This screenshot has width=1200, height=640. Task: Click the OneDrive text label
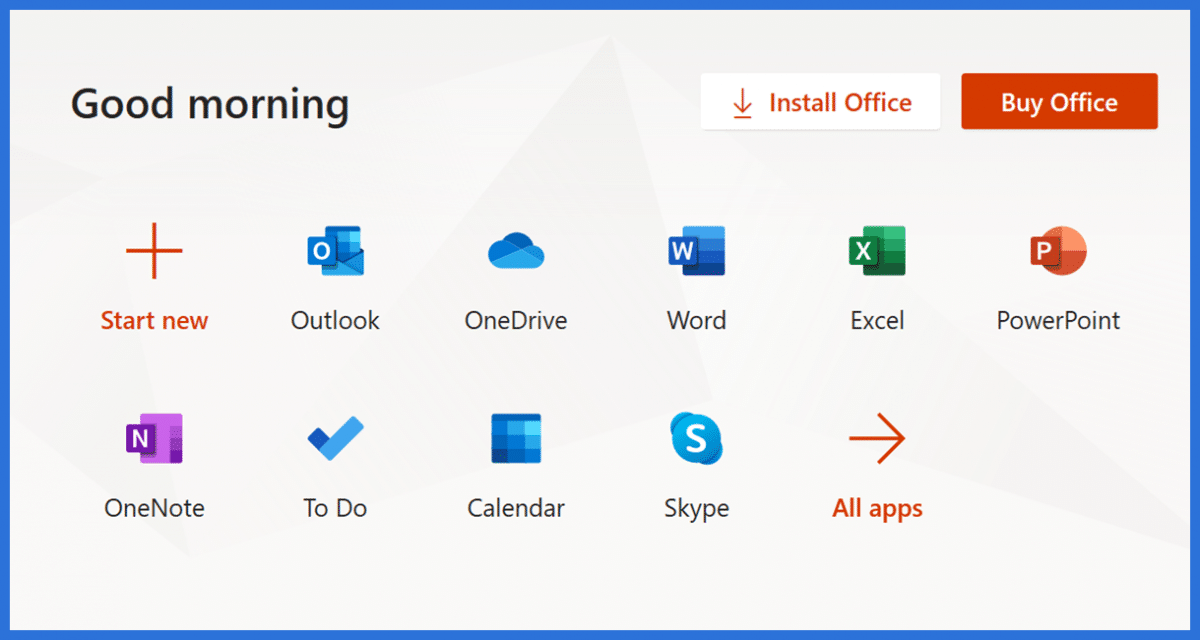[516, 321]
